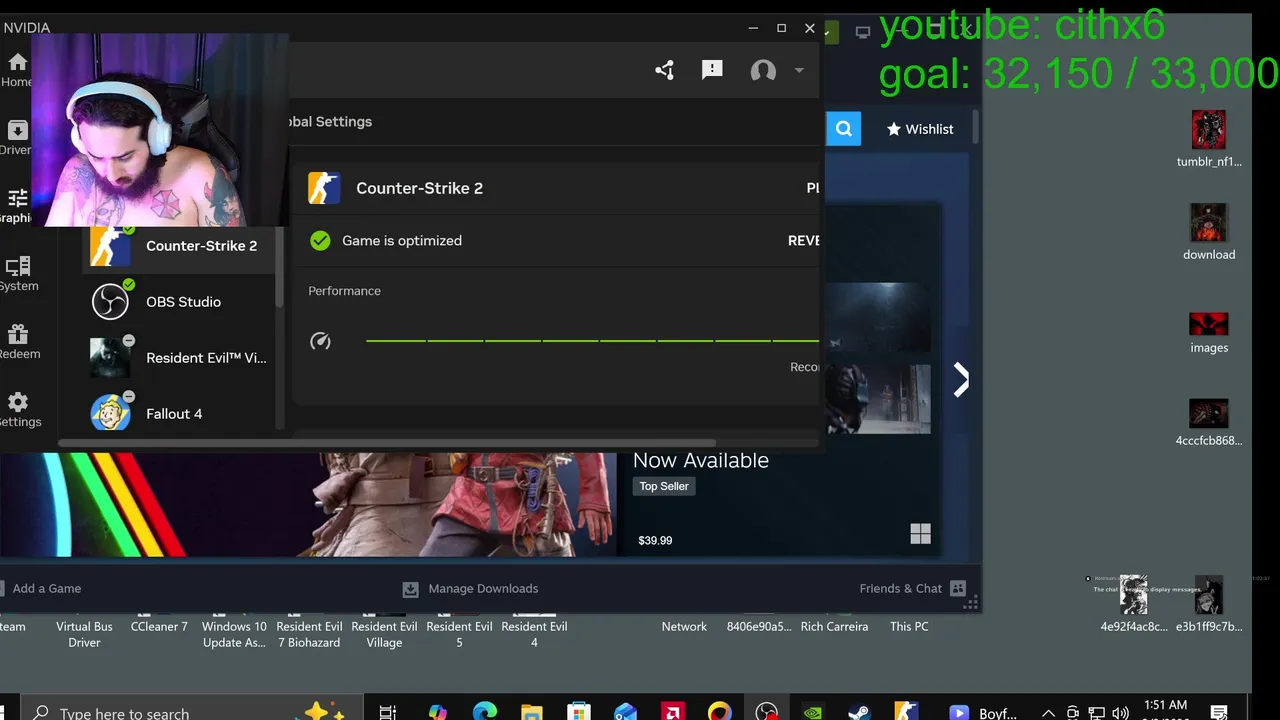The height and width of the screenshot is (720, 1280).
Task: Click the $39.99 price in Steam
Action: coord(655,540)
